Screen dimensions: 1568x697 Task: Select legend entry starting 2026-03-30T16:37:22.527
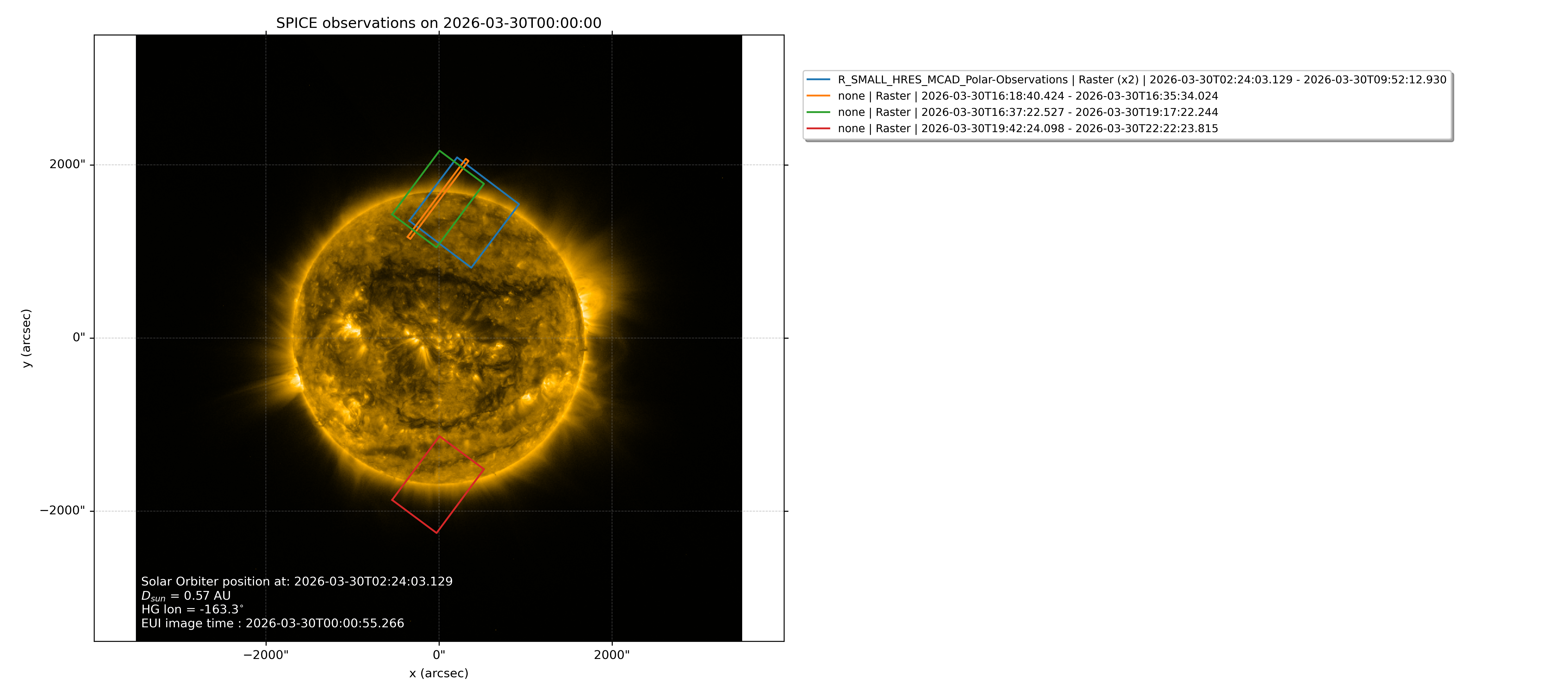tap(1028, 112)
